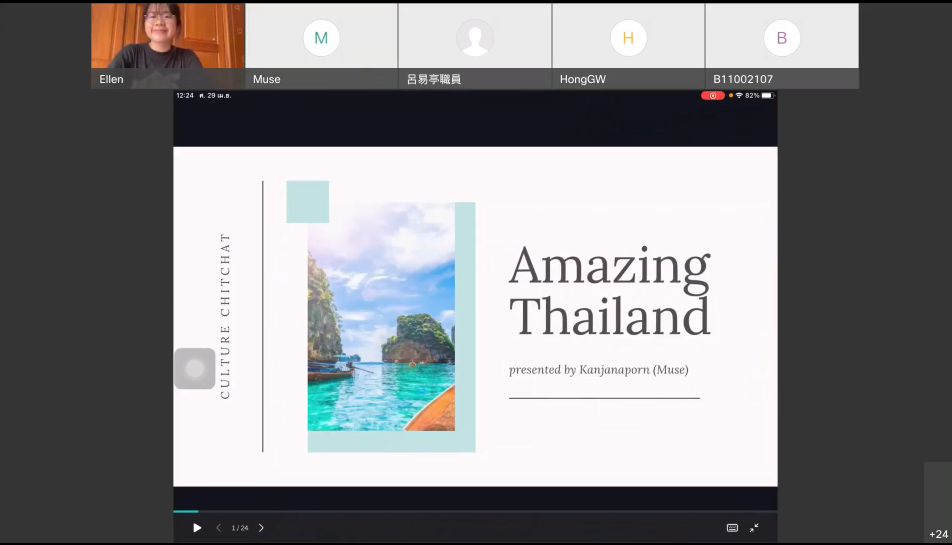This screenshot has width=952, height=545.
Task: Click the Wi-Fi status icon
Action: point(739,95)
